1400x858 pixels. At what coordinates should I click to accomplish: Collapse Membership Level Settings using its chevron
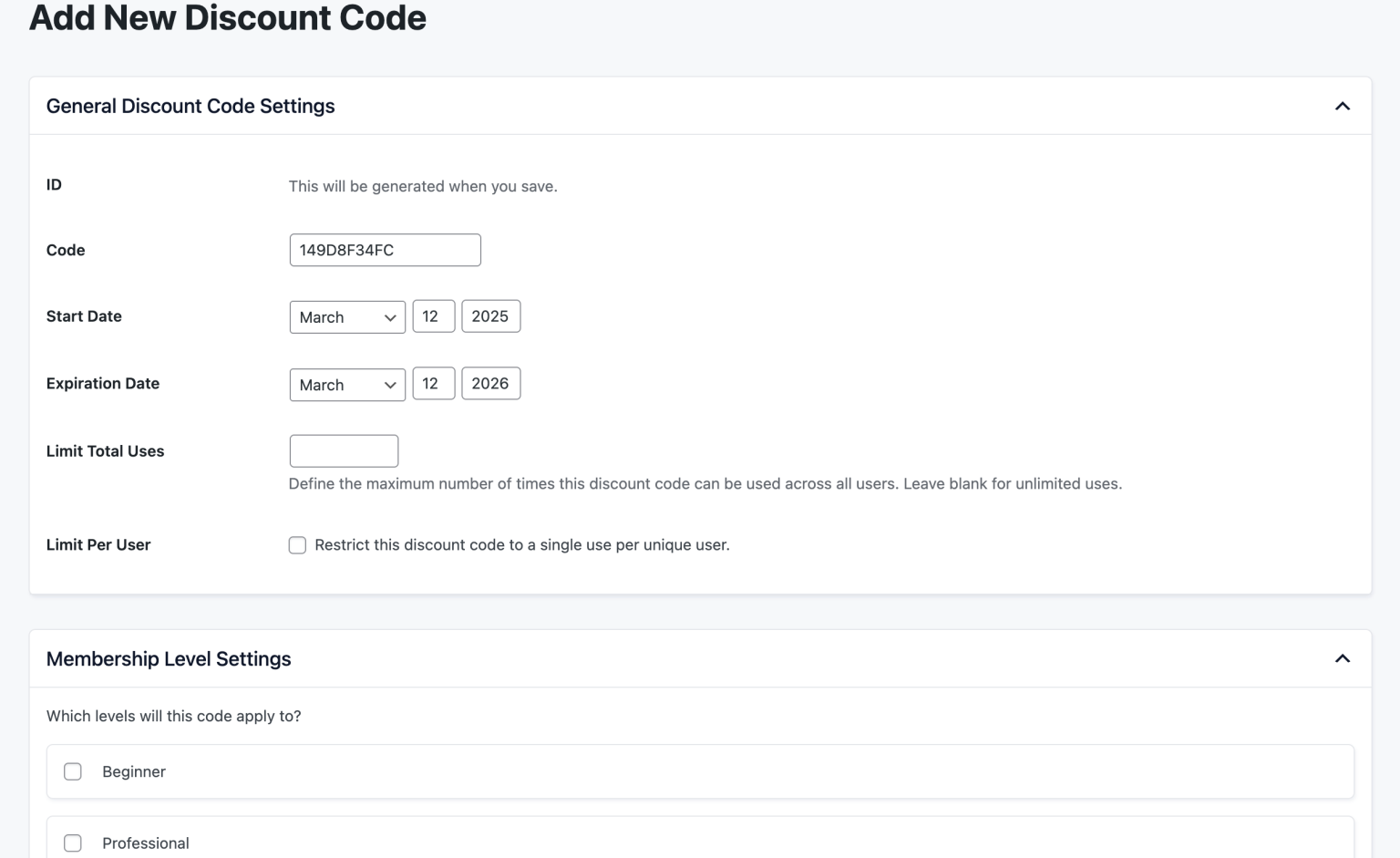click(x=1342, y=659)
